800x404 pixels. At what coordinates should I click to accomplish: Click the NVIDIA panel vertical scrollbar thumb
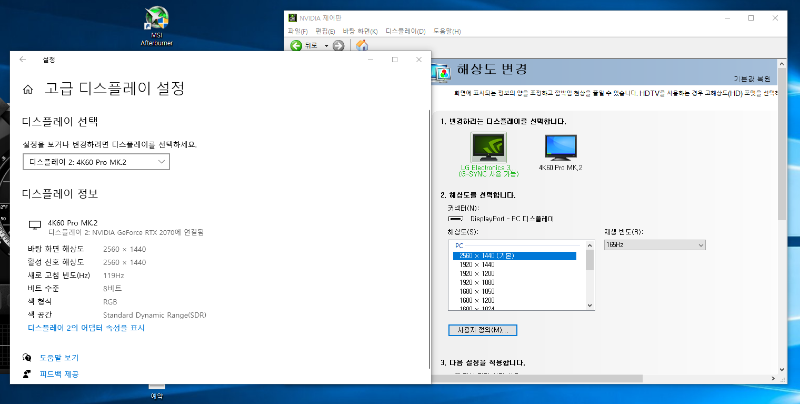[781, 144]
